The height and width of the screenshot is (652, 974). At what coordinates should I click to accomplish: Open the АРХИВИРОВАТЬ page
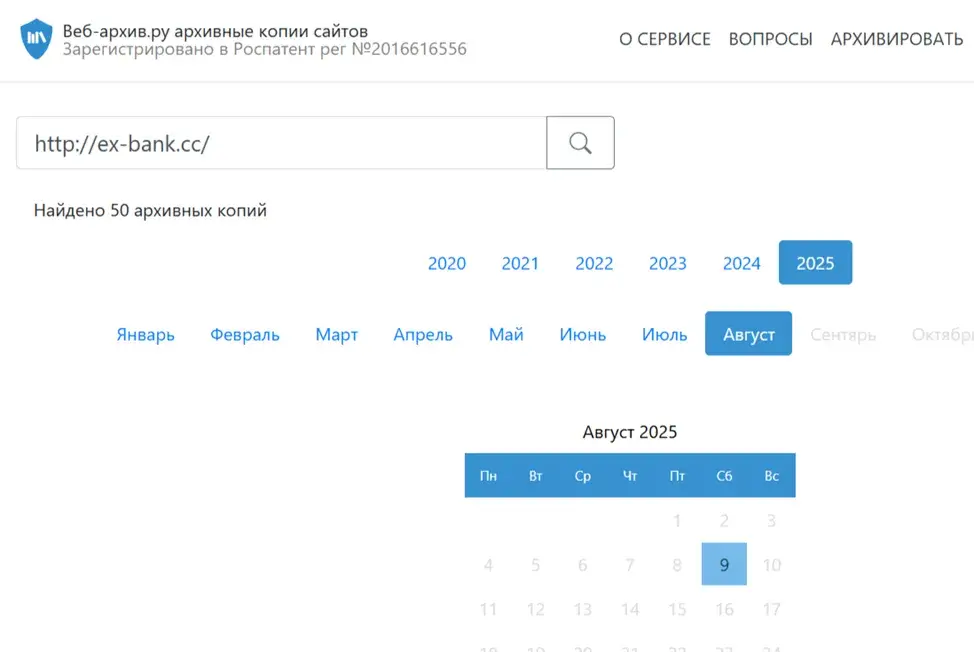(x=897, y=39)
